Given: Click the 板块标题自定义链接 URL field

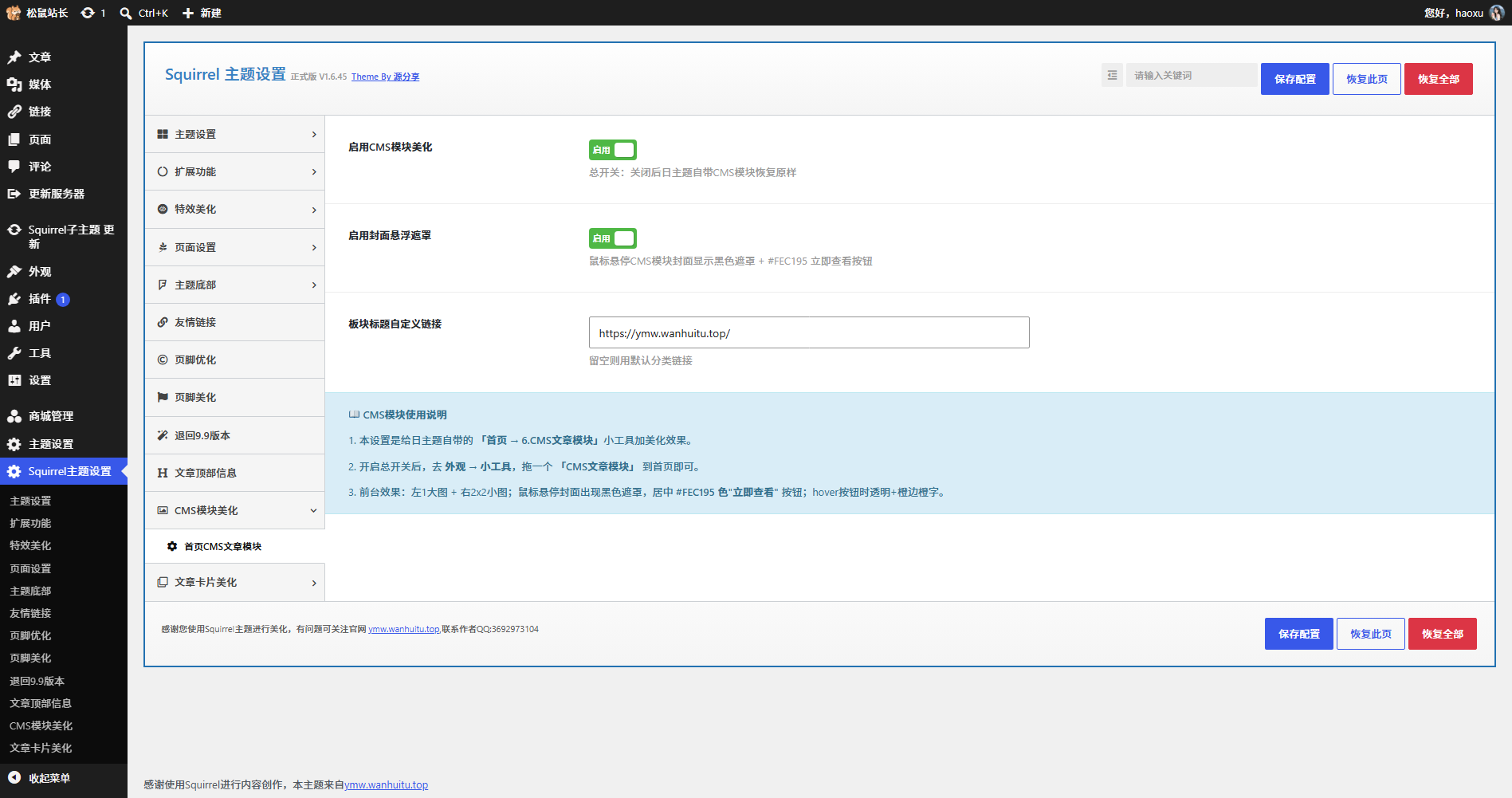Looking at the screenshot, I should (809, 332).
